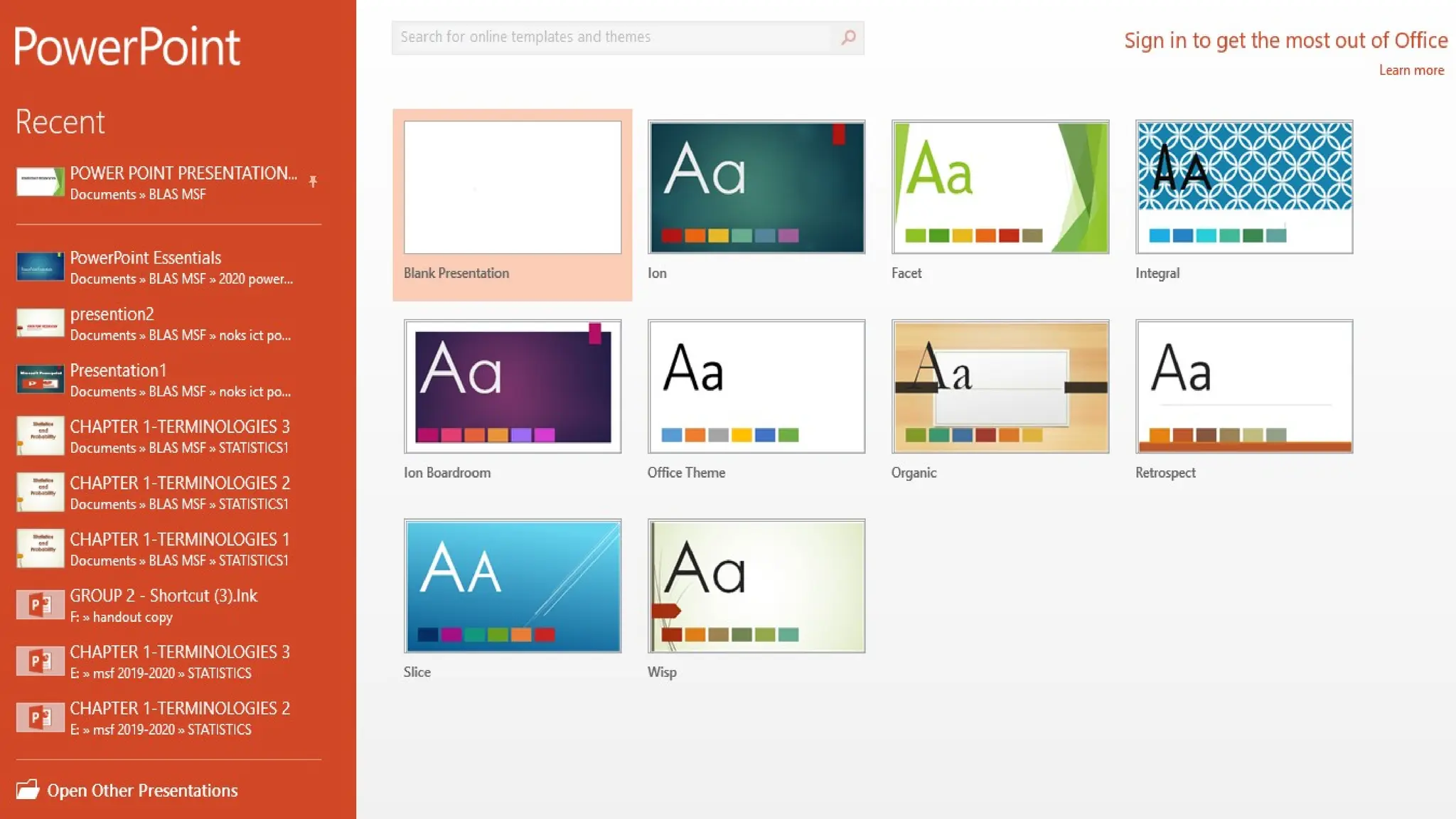Choose the Ion theme template
This screenshot has width=1456, height=819.
[x=756, y=188]
